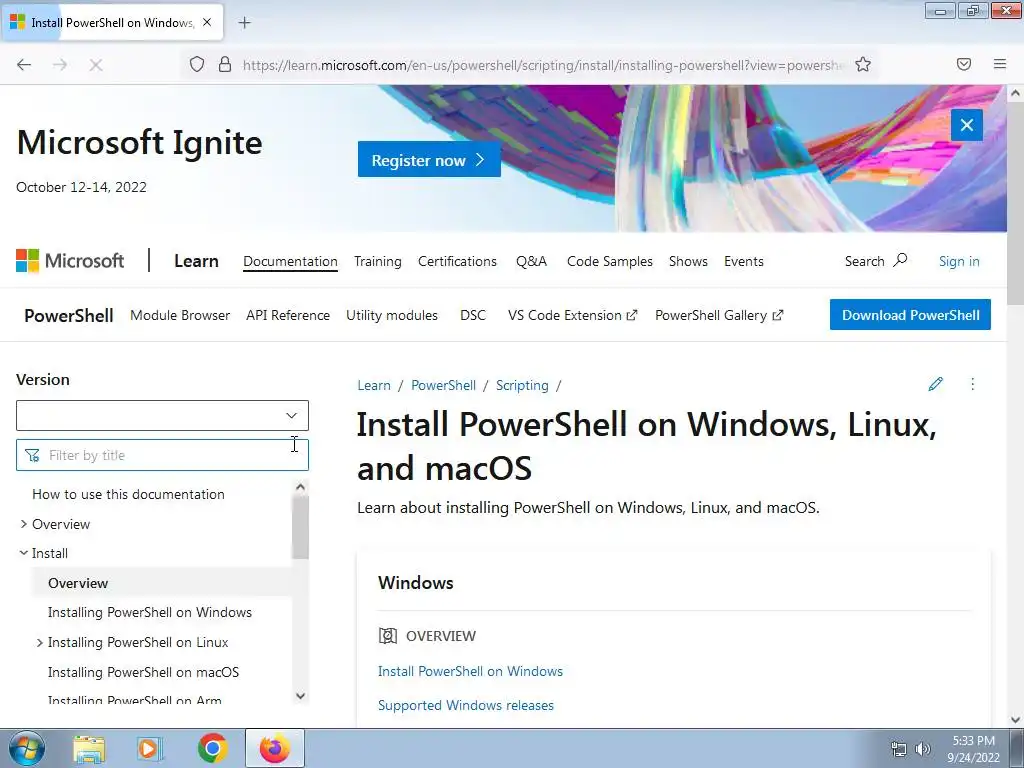Go to the PowerShell product heading link
The width and height of the screenshot is (1024, 768).
[69, 315]
